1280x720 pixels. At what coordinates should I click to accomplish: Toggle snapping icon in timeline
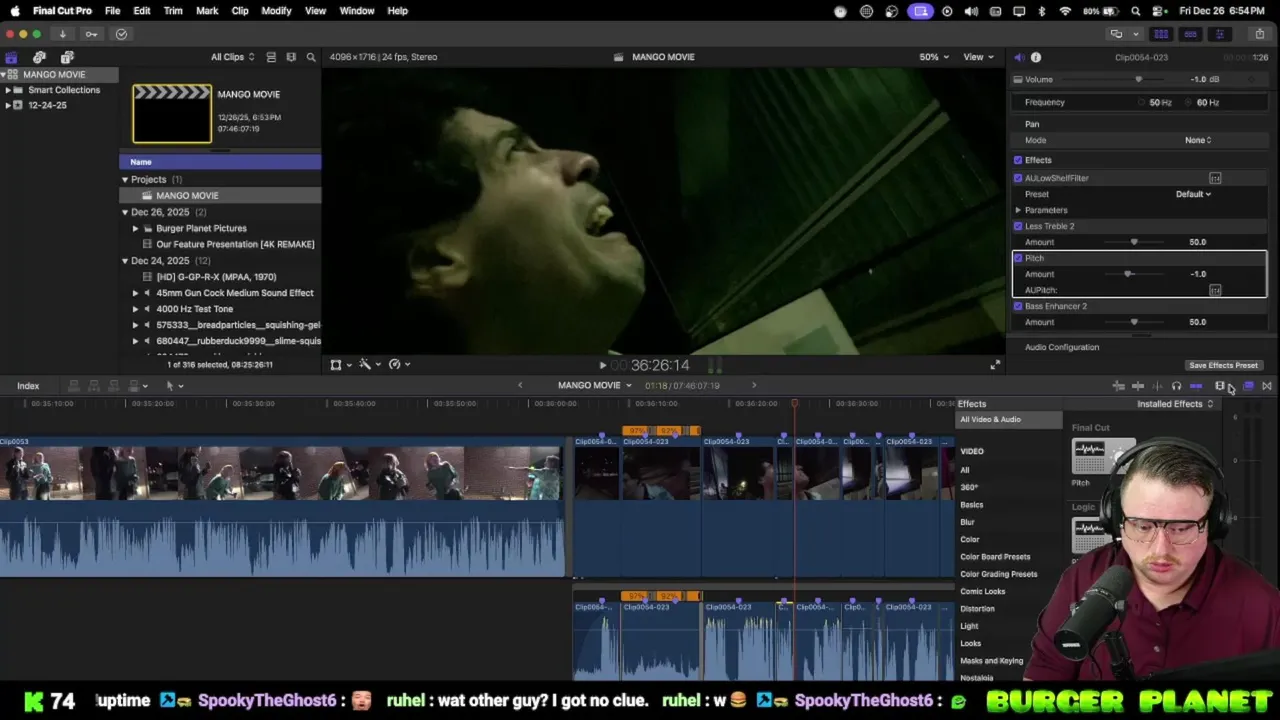pyautogui.click(x=1195, y=386)
